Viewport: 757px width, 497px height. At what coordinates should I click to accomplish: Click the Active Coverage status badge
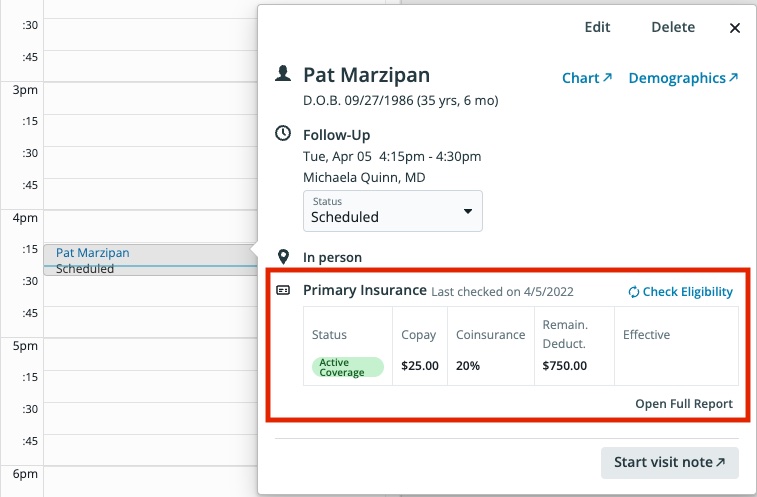coord(347,366)
